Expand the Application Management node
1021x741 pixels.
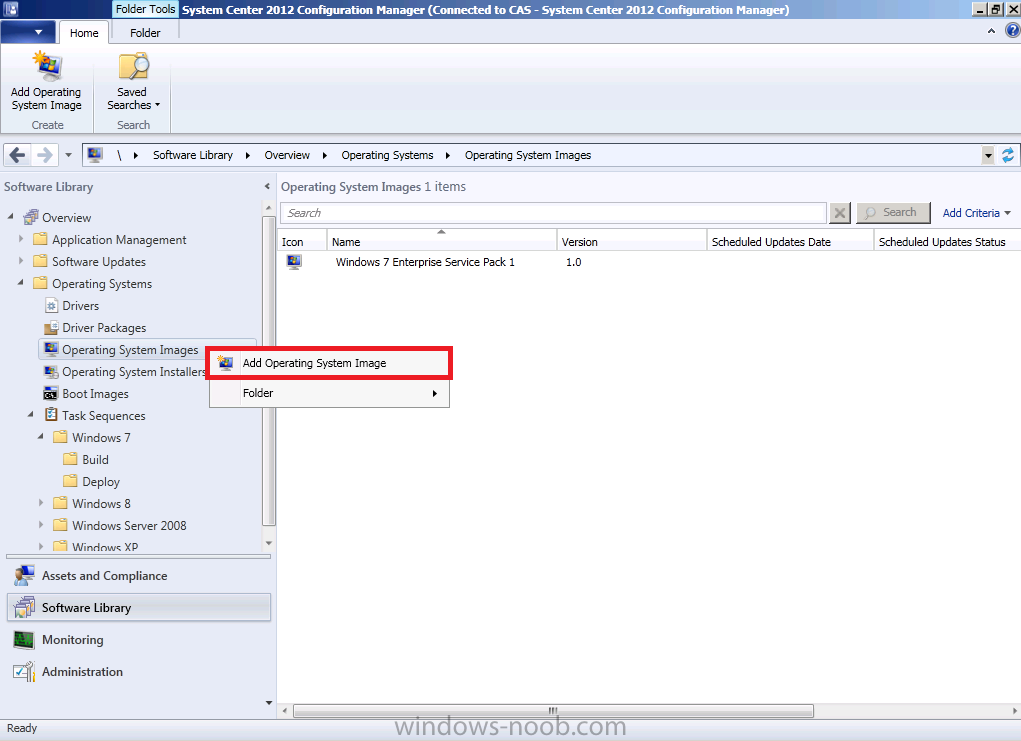coord(21,239)
